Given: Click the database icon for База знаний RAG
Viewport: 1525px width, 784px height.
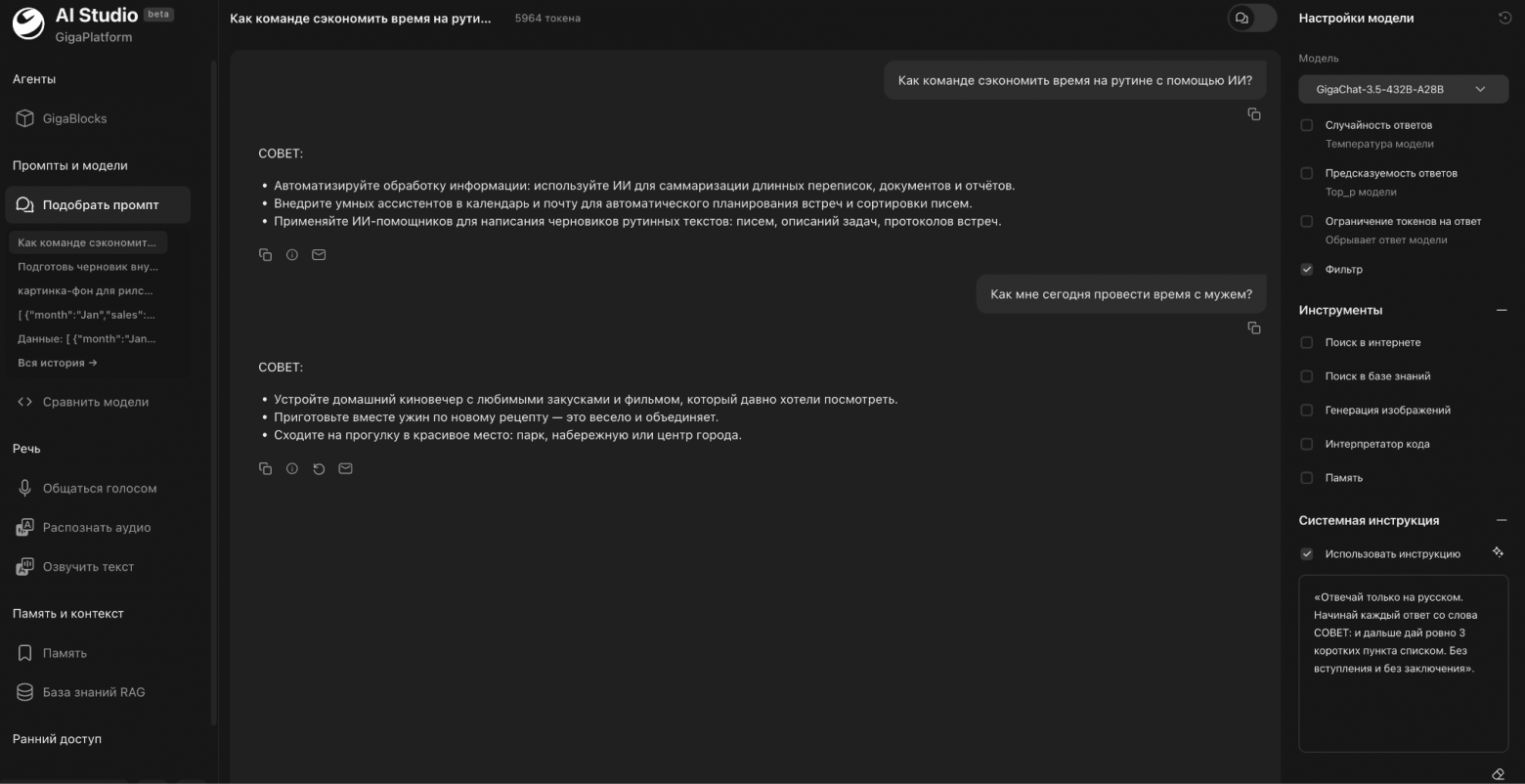Looking at the screenshot, I should point(25,692).
